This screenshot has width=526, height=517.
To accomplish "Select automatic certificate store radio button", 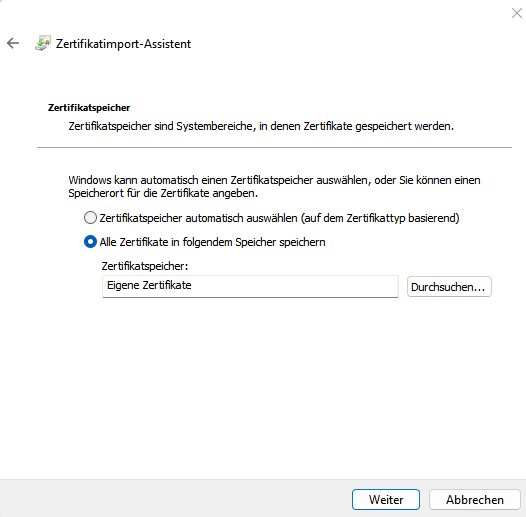I will pos(90,218).
